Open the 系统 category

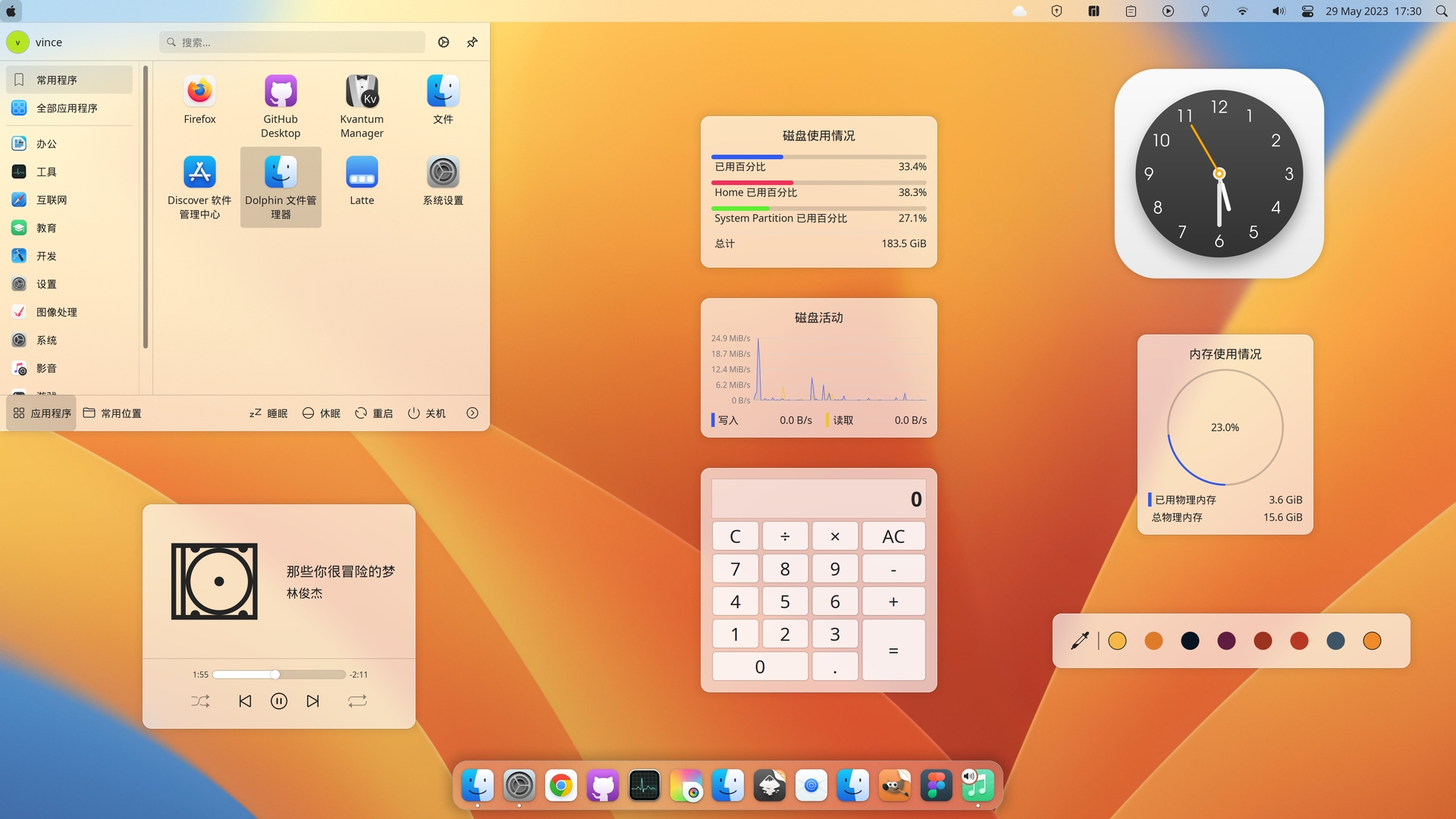[x=70, y=340]
